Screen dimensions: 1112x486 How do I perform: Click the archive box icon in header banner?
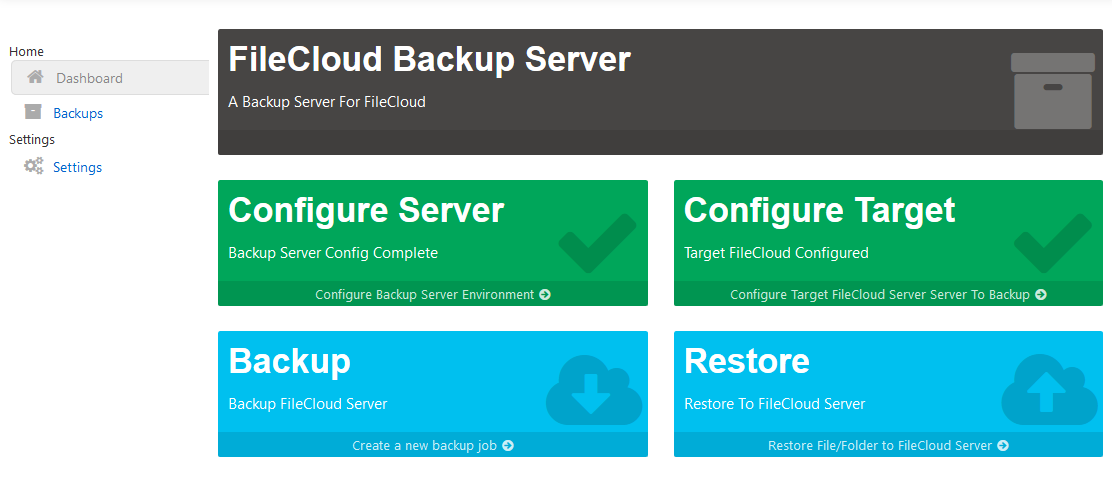point(1052,91)
